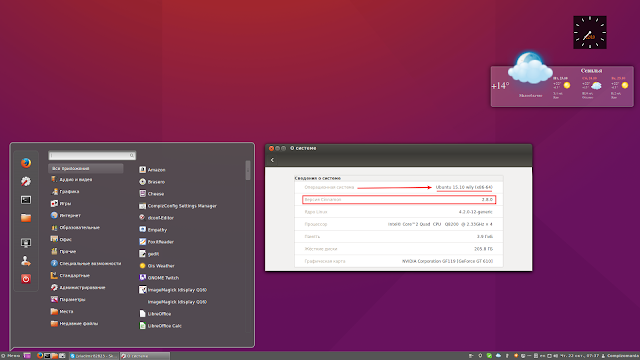The height and width of the screenshot is (360, 640).
Task: Open system settings icon in favorites
Action: pyautogui.click(x=26, y=181)
